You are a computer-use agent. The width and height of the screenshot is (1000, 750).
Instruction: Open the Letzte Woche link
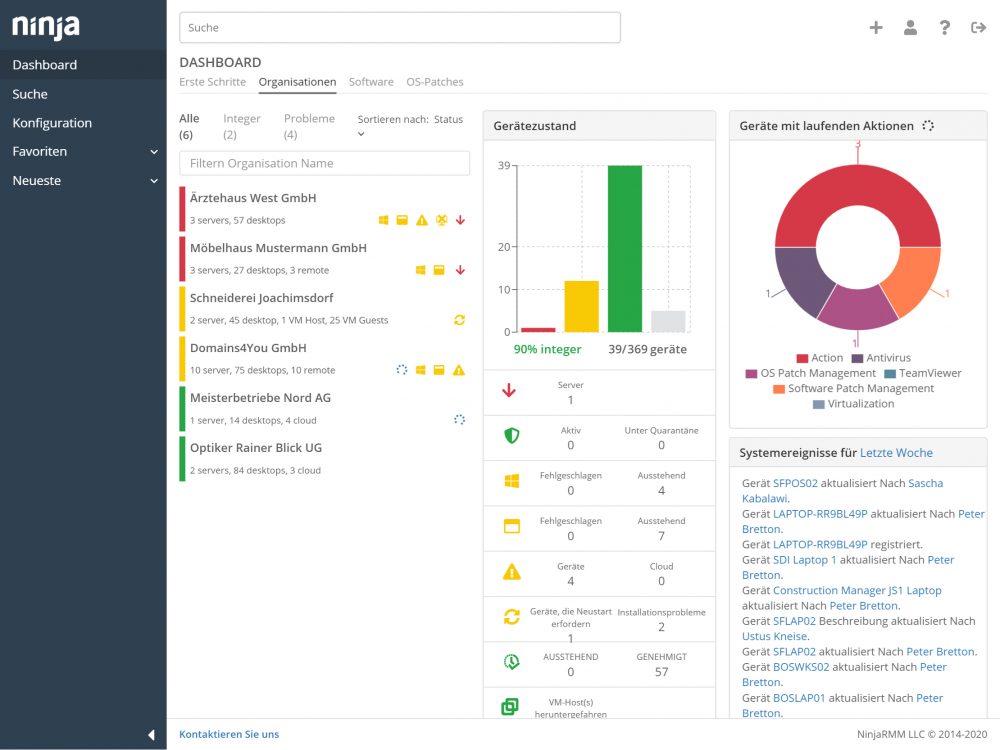[x=896, y=453]
